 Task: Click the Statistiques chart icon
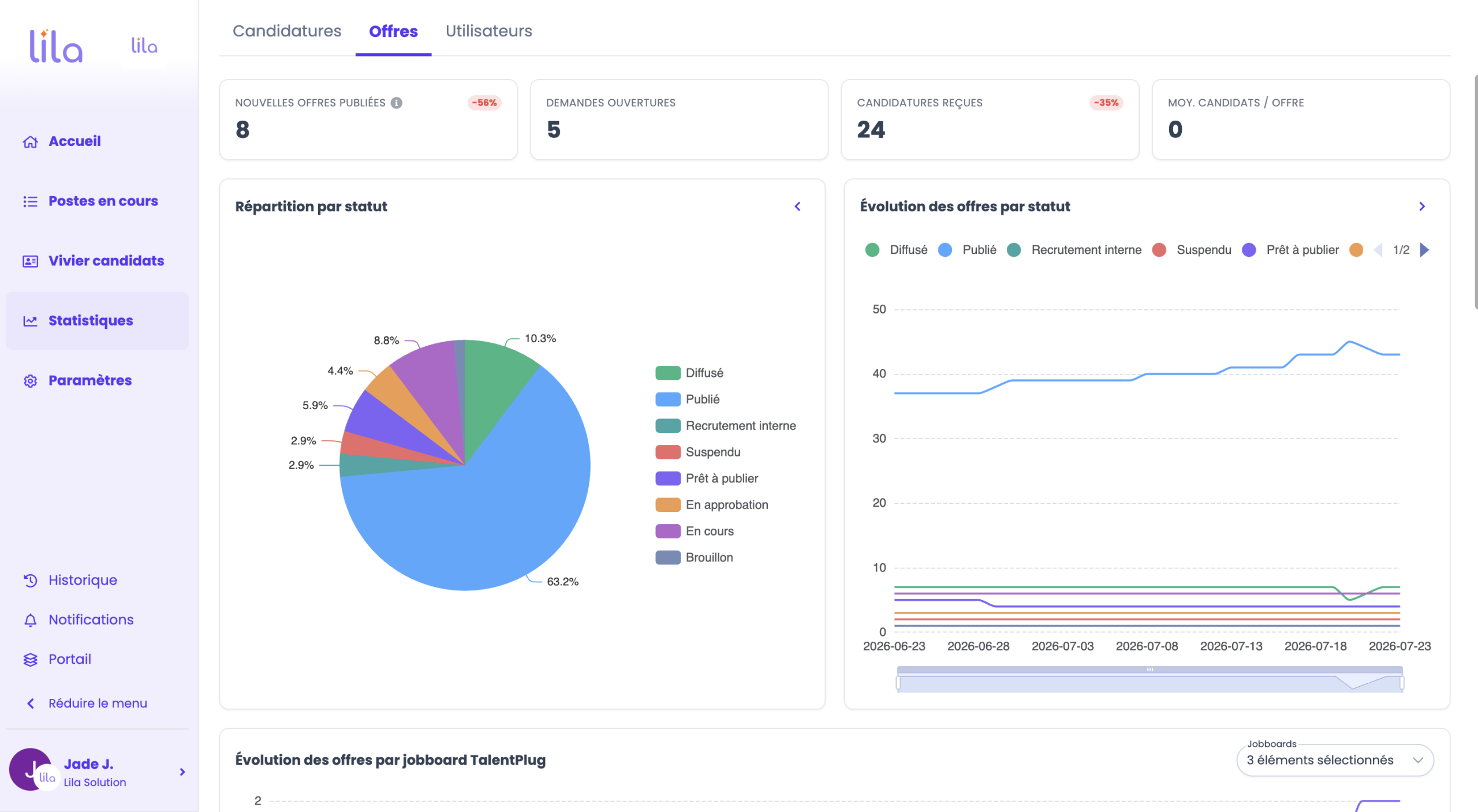coord(30,321)
